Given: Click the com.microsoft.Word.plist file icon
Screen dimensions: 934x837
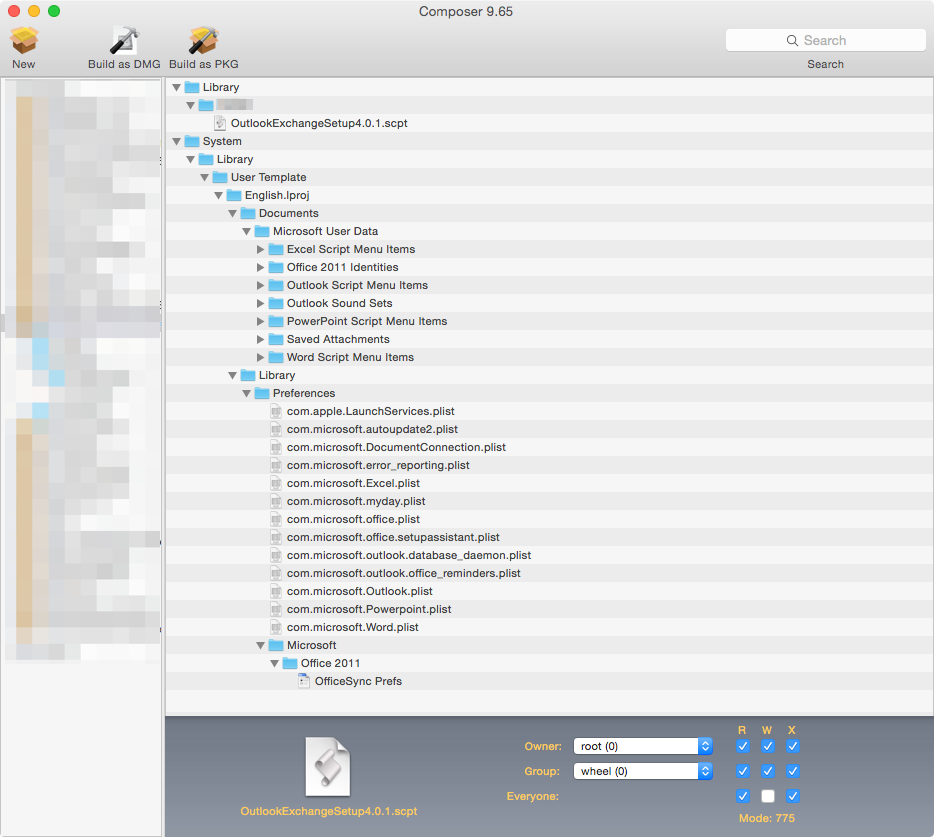Looking at the screenshot, I should click(x=276, y=627).
